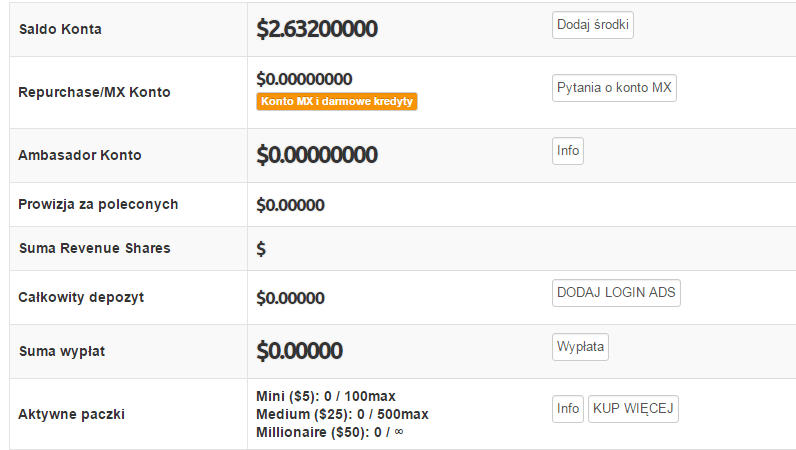
Task: Select the Ambasador Konto balance amount
Action: pyautogui.click(x=316, y=155)
